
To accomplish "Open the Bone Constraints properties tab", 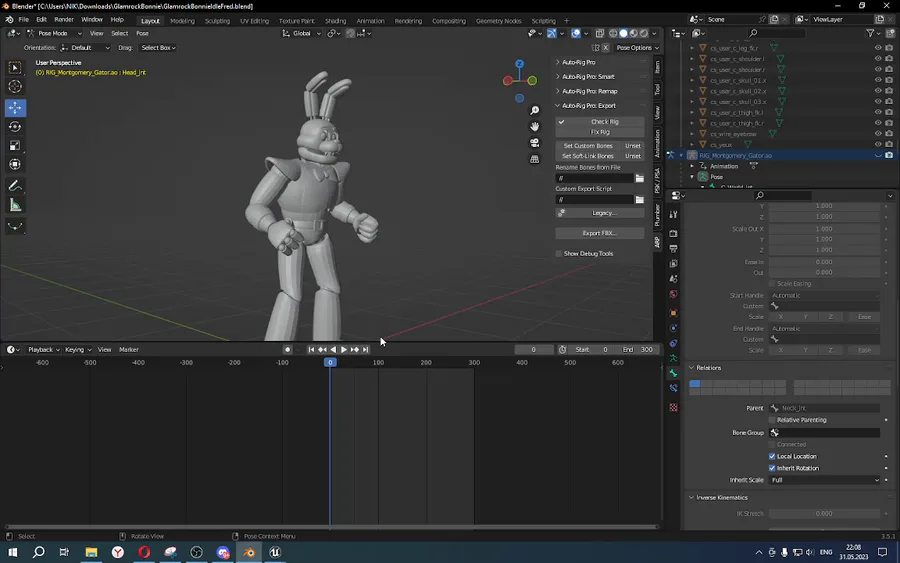I will point(673,389).
